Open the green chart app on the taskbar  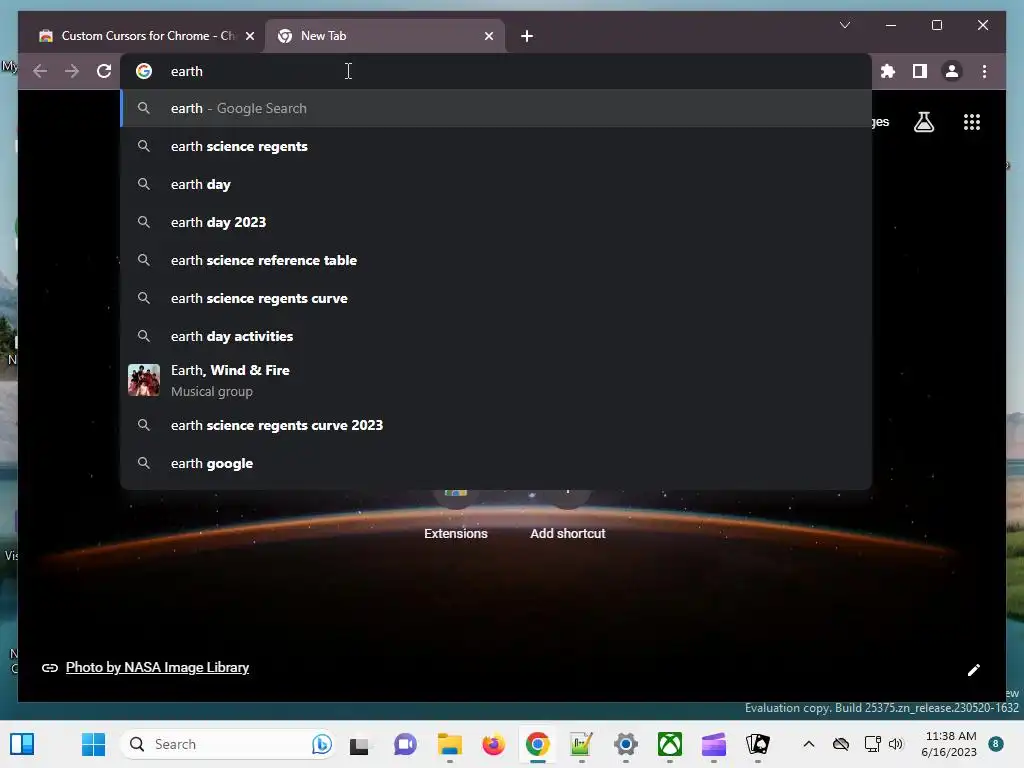click(581, 744)
